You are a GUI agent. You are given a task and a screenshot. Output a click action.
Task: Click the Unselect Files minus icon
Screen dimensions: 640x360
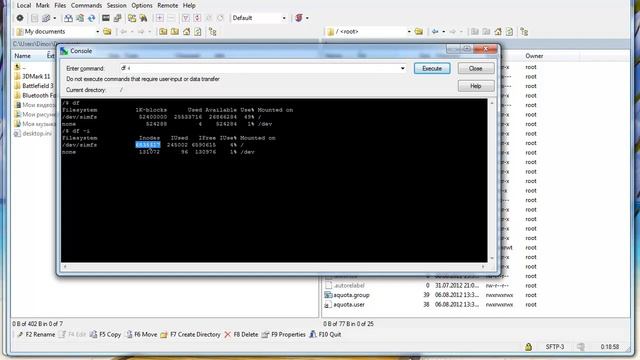pyautogui.click(x=171, y=18)
